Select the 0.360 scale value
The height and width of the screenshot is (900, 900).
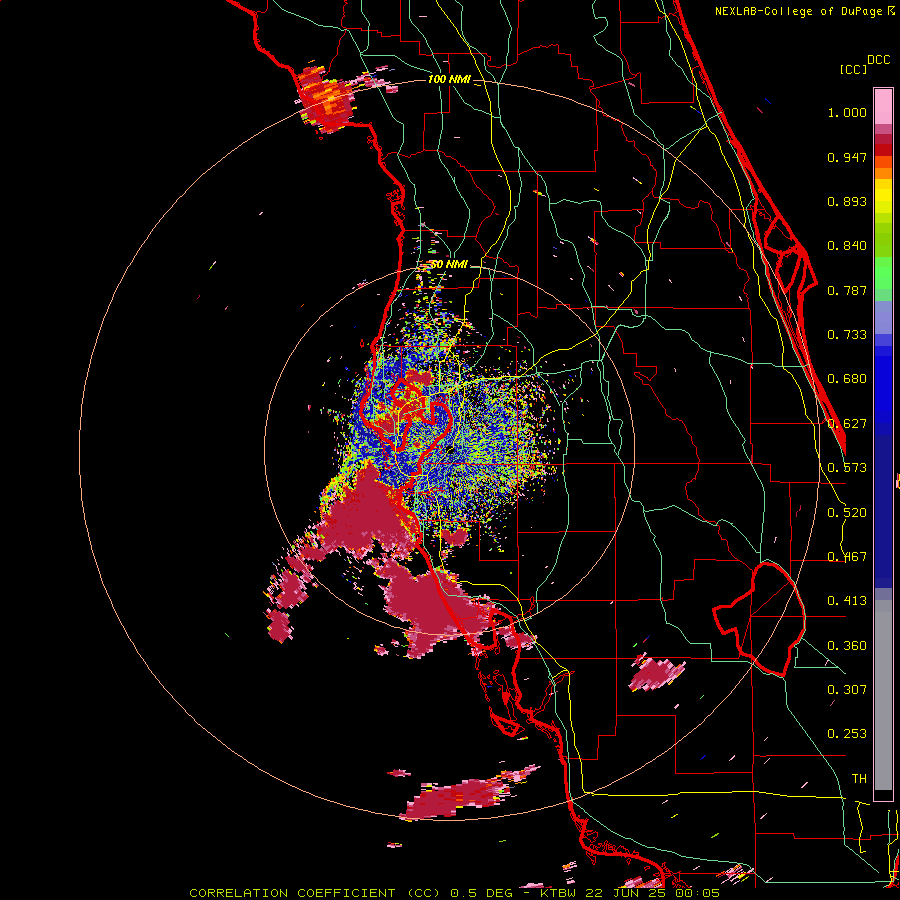[847, 646]
